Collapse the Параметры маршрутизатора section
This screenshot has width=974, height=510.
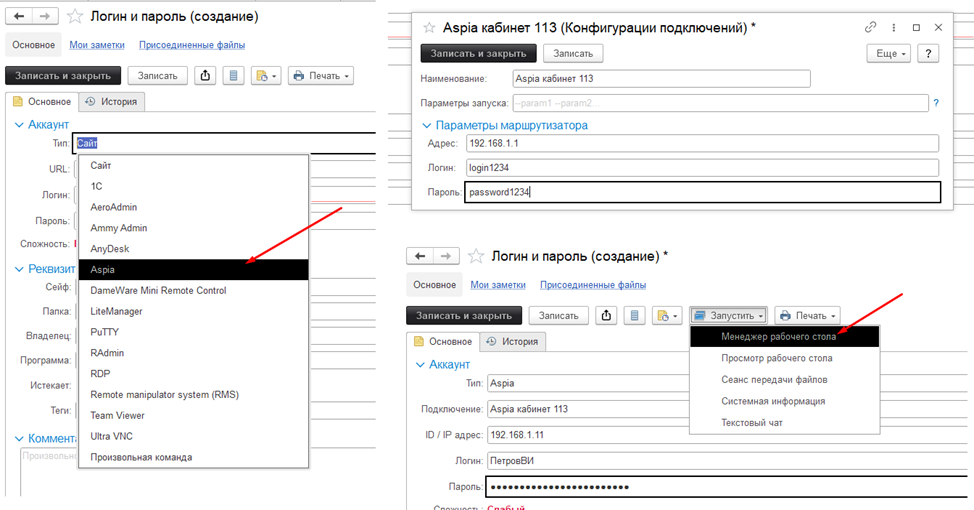click(x=427, y=125)
